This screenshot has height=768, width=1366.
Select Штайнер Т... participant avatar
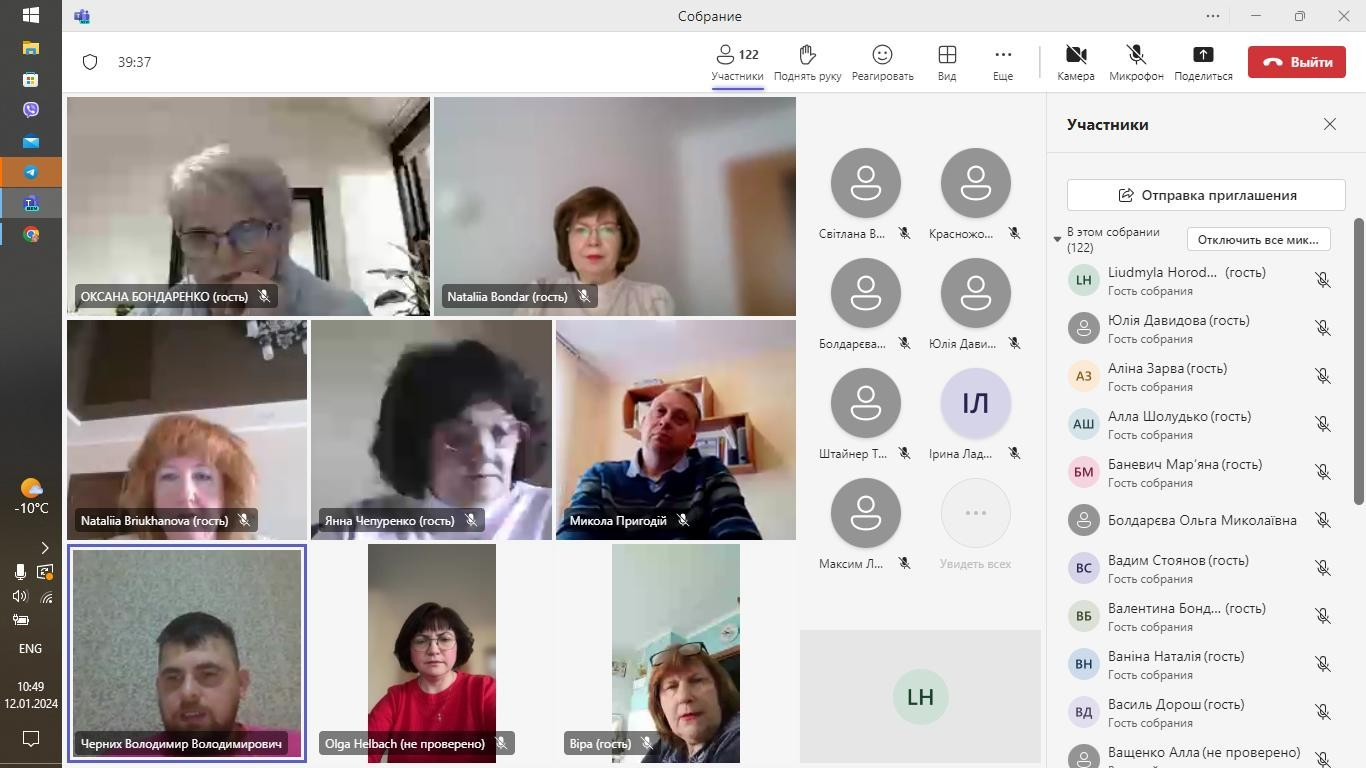coord(865,403)
